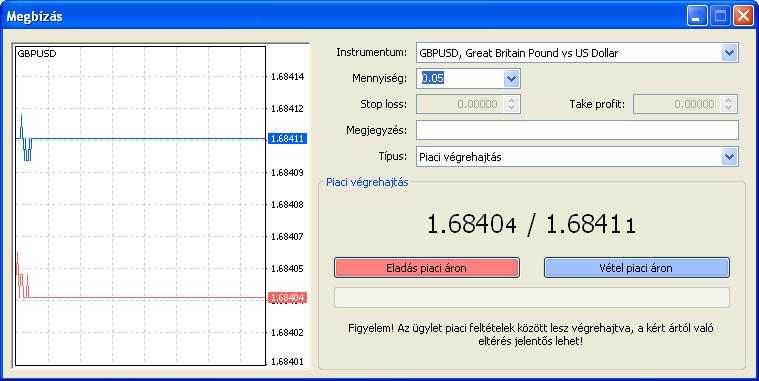
Task: Click the Take profit value field
Action: click(677, 104)
